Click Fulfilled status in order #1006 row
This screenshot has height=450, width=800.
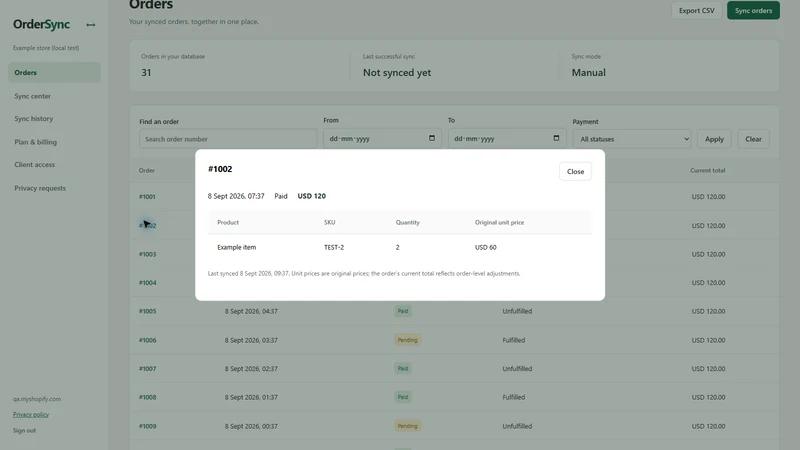tap(514, 340)
